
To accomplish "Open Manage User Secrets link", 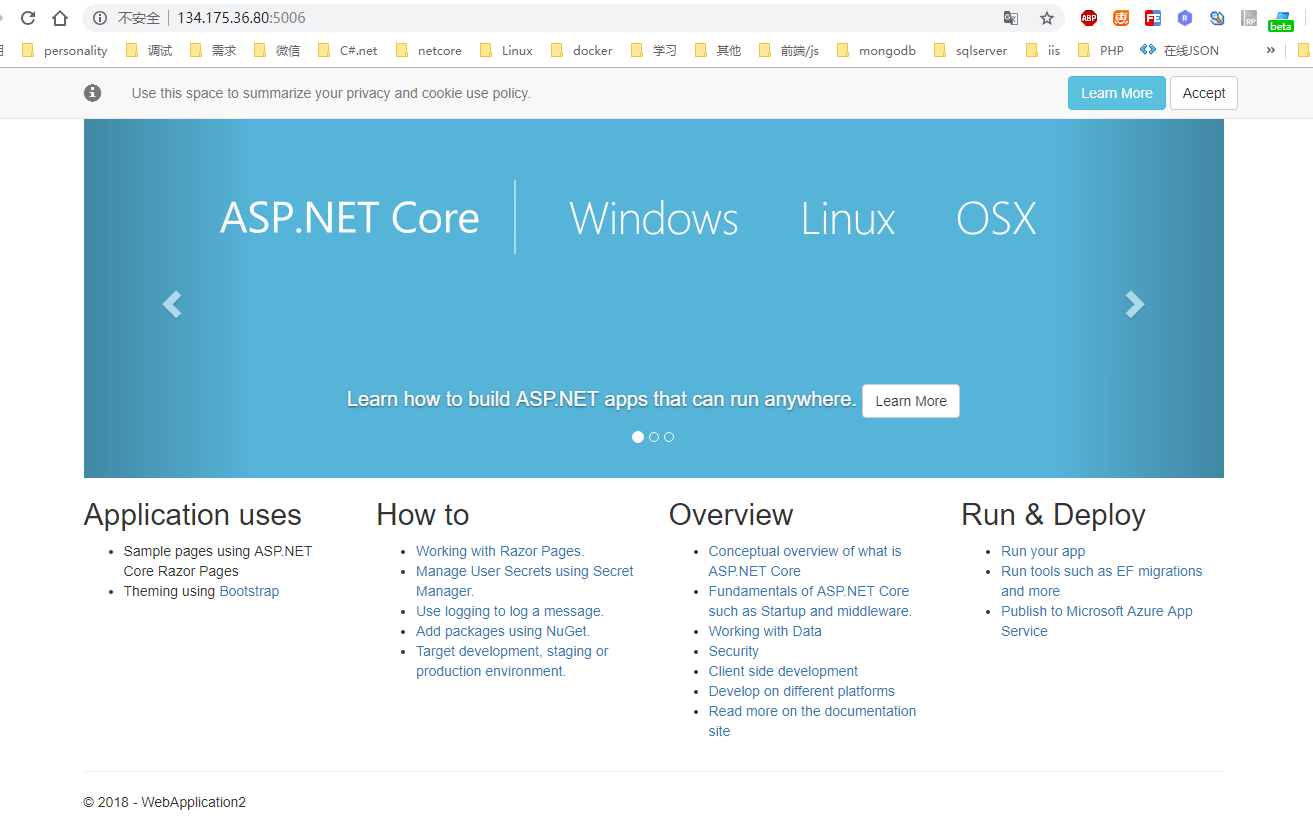I will (525, 581).
